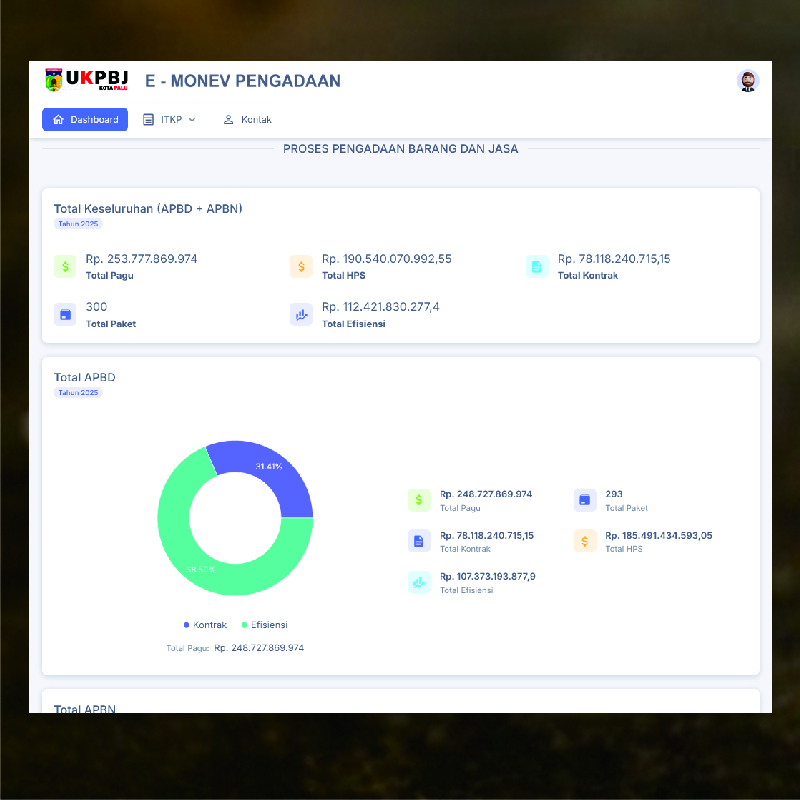This screenshot has height=800, width=800.
Task: Click the APBD Total Paket icon showing 293
Action: 585,500
